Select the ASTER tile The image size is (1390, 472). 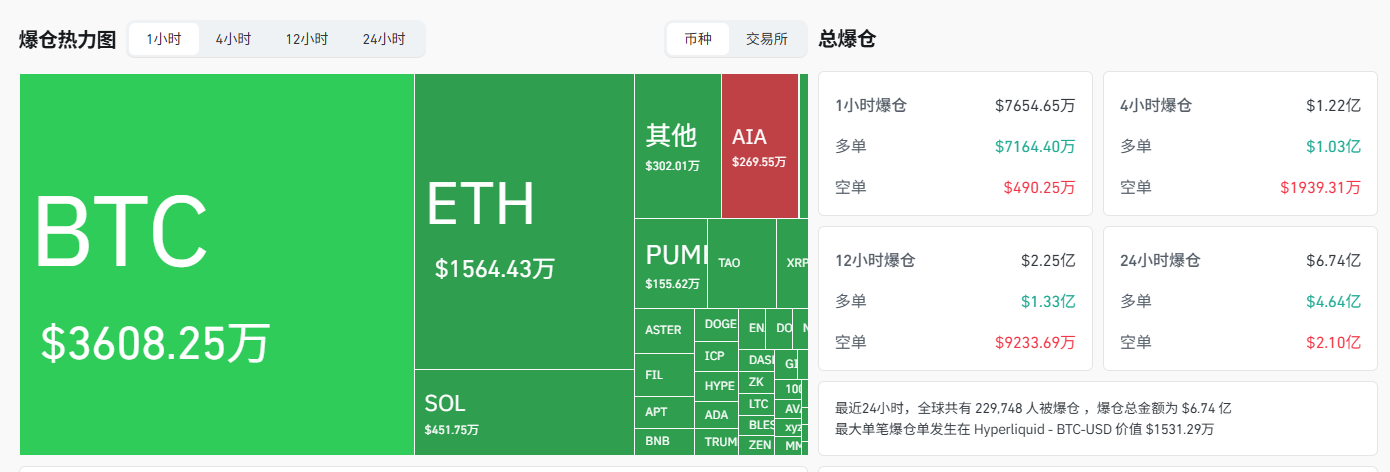(x=664, y=330)
